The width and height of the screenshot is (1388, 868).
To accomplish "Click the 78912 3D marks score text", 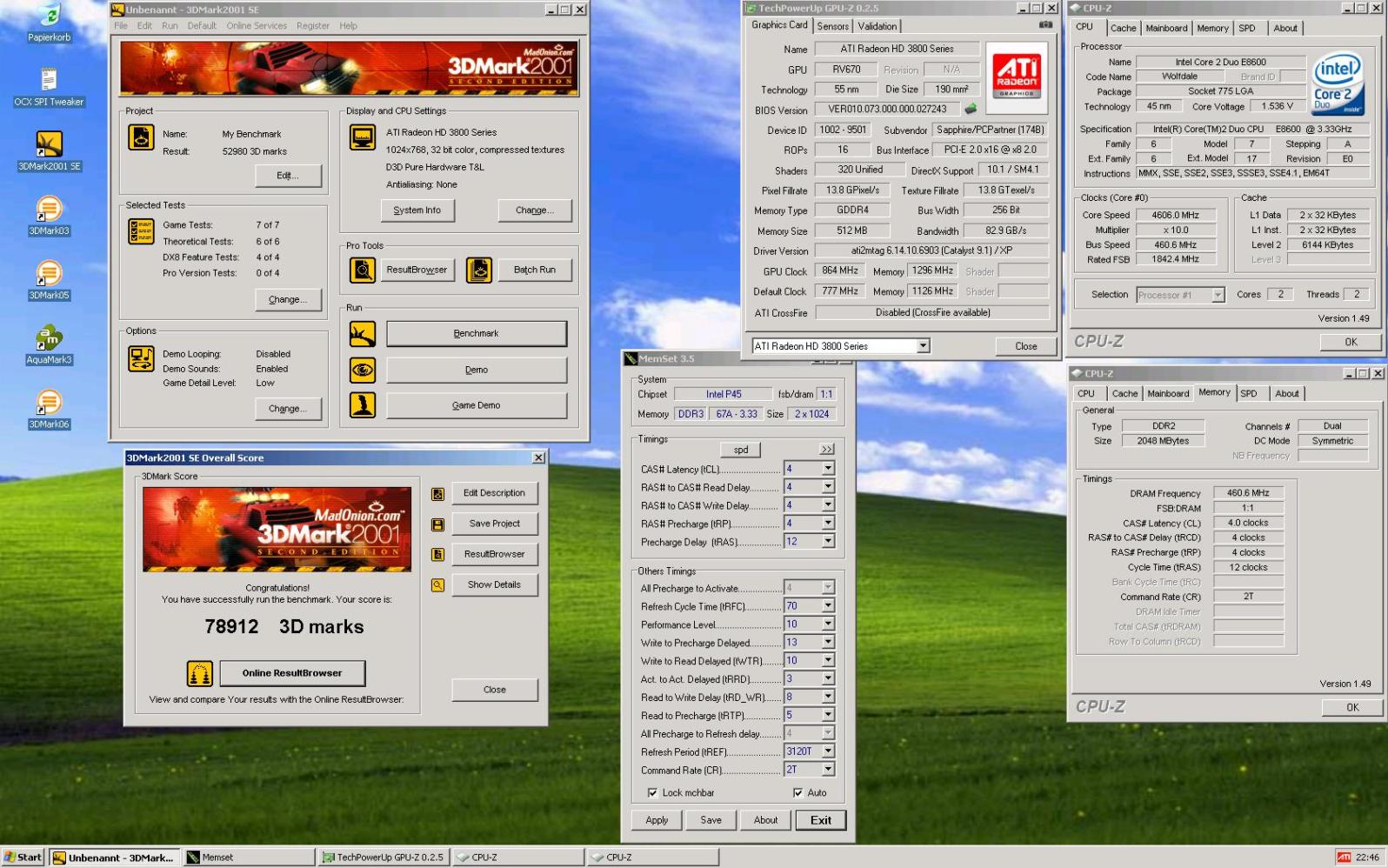I will point(284,627).
